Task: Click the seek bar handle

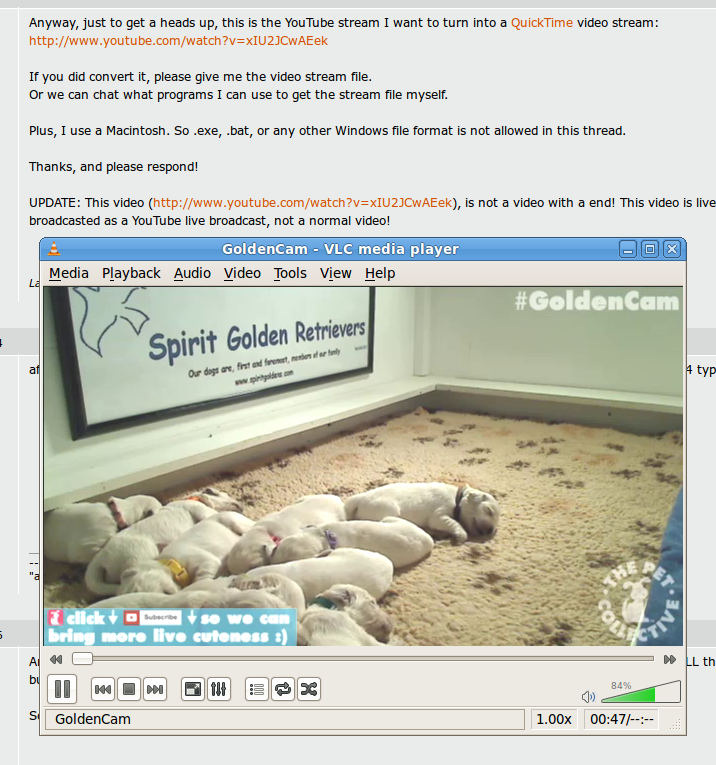Action: pos(82,659)
